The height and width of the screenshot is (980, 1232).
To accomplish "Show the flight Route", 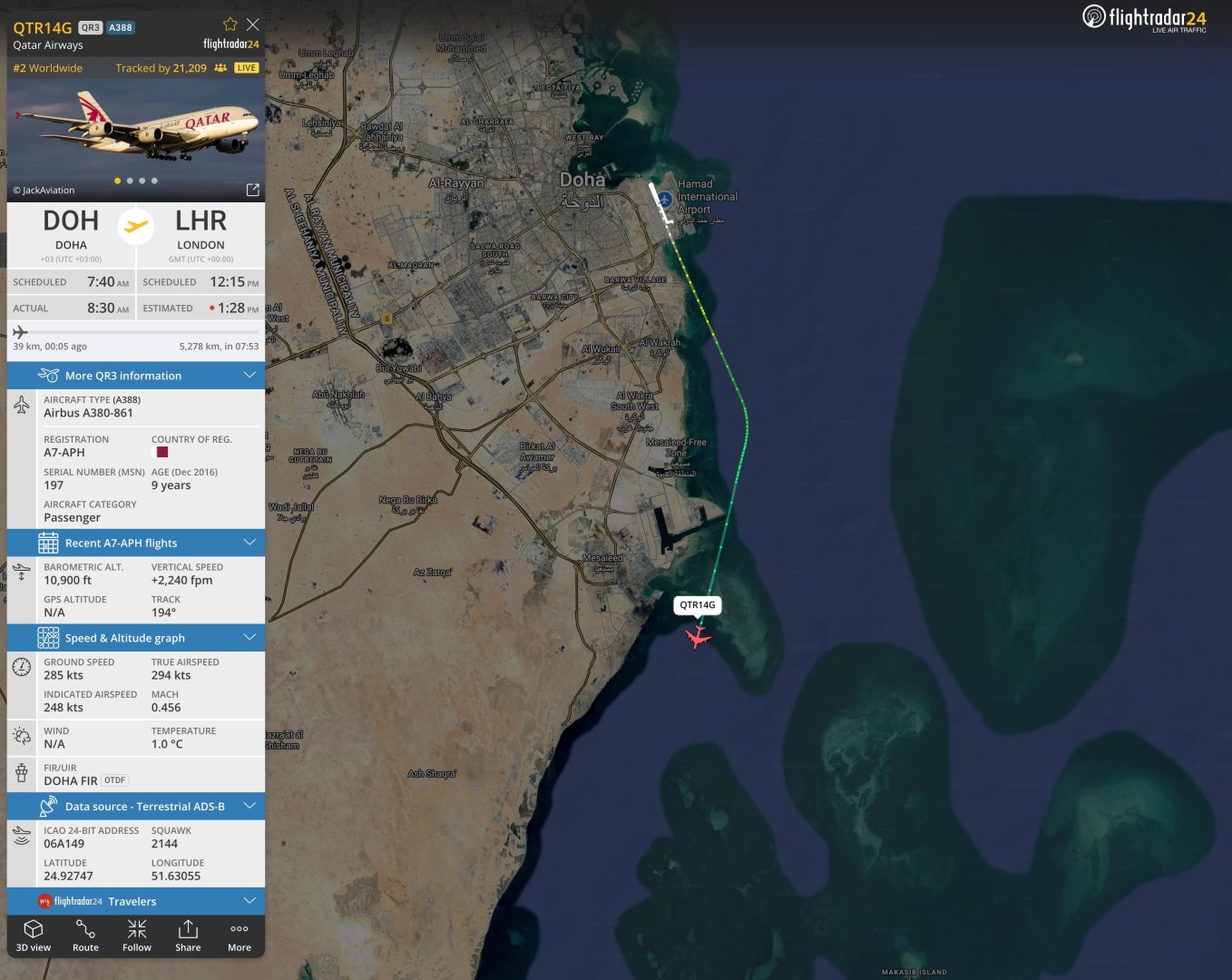I will pyautogui.click(x=85, y=936).
